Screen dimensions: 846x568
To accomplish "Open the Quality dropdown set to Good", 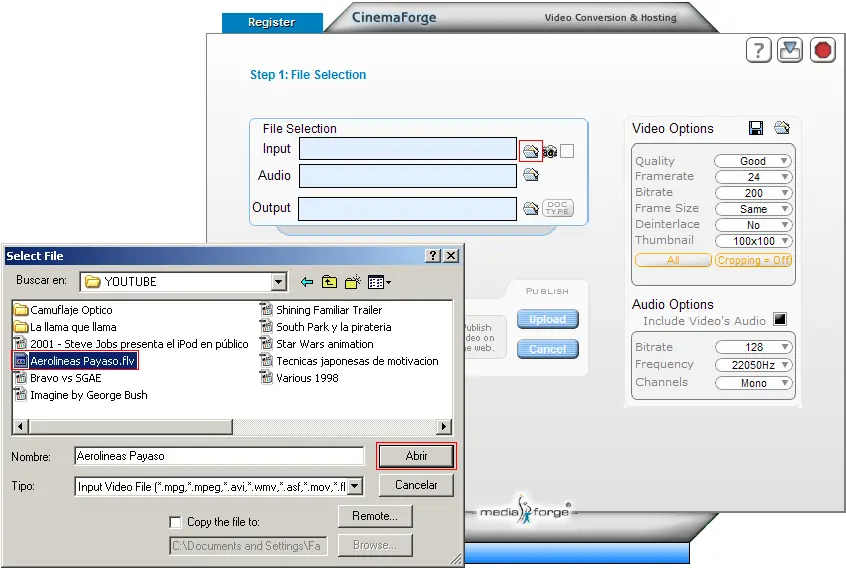I will click(x=753, y=161).
